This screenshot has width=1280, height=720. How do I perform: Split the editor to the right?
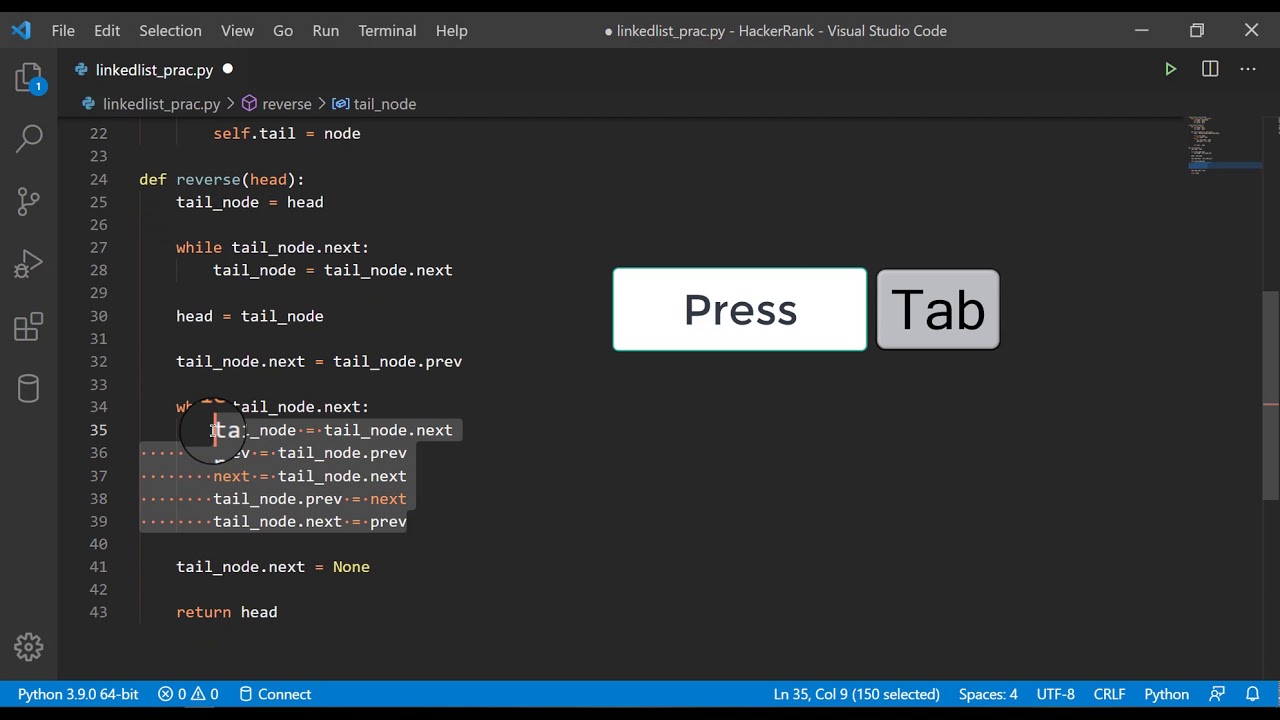coord(1210,69)
